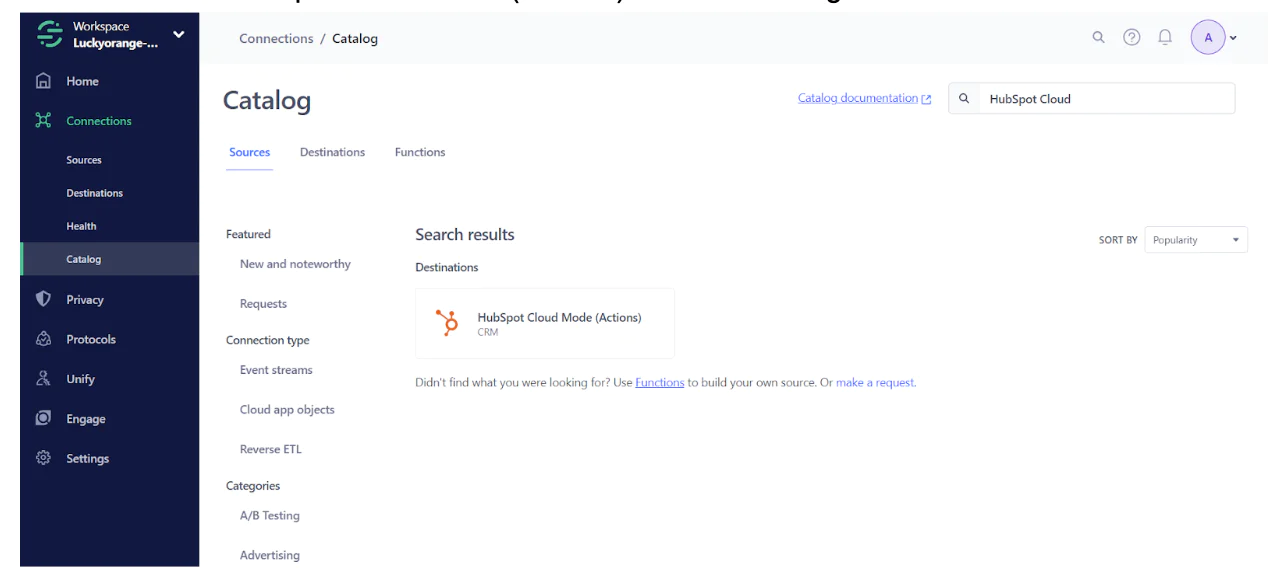This screenshot has width=1286, height=580.
Task: Open the help question mark icon
Action: (1131, 36)
